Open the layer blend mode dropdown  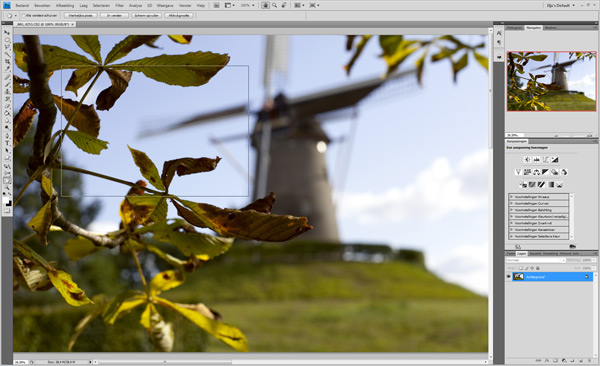(x=536, y=260)
